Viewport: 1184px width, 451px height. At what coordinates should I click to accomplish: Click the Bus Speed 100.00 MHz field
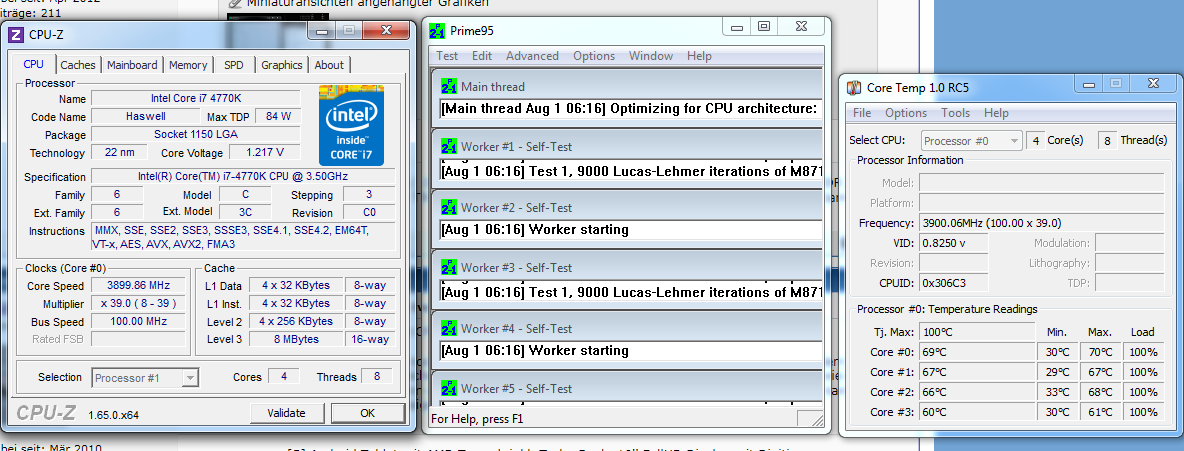(x=137, y=321)
